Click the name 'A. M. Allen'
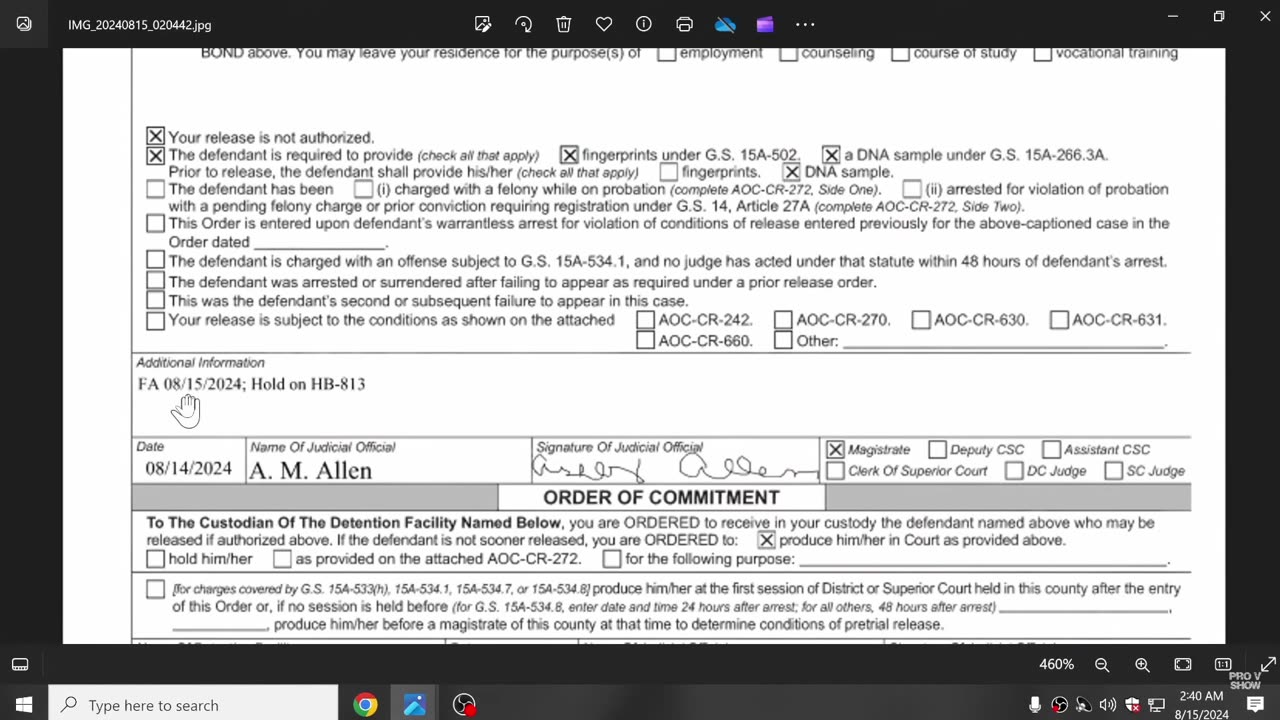This screenshot has width=1280, height=720. (x=310, y=470)
